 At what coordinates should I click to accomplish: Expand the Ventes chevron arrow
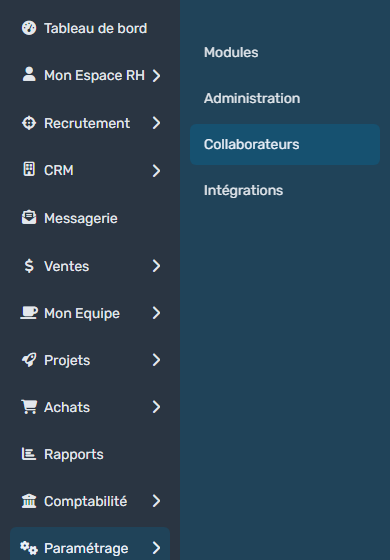(156, 266)
